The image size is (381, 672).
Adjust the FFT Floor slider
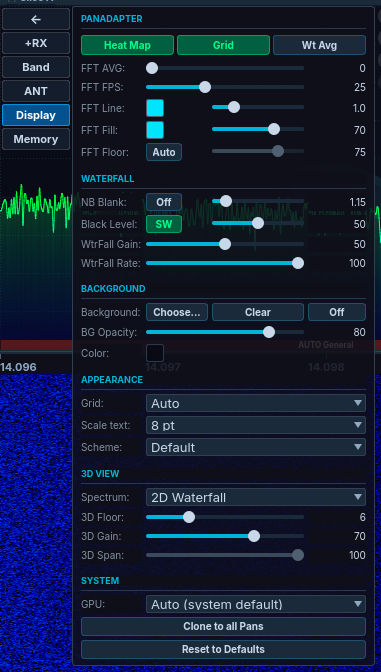[258, 151]
